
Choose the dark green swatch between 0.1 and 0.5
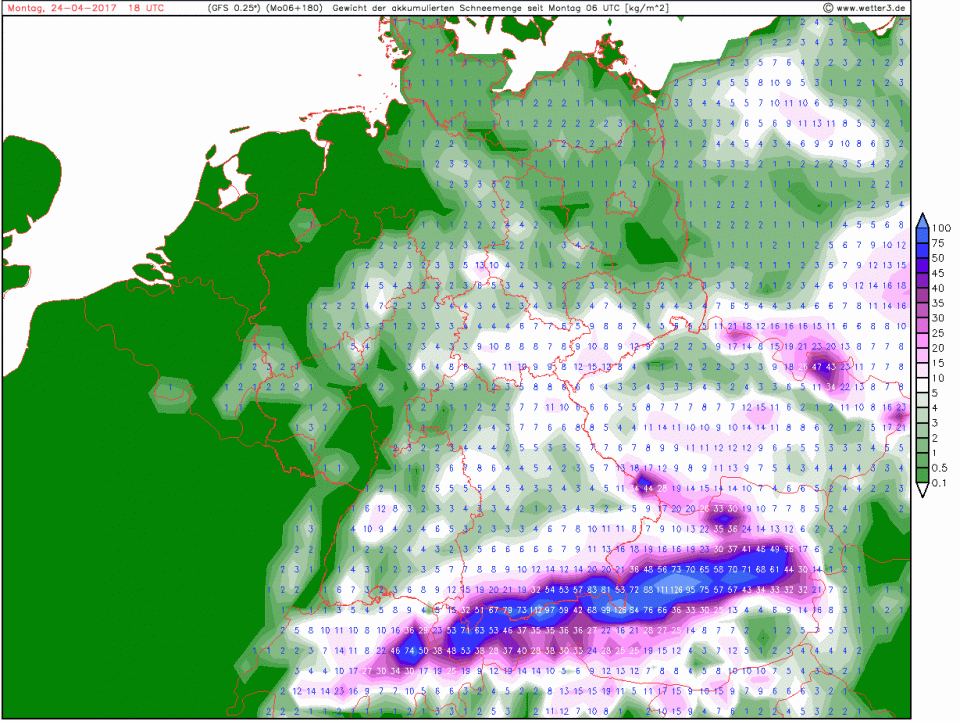tap(922, 476)
